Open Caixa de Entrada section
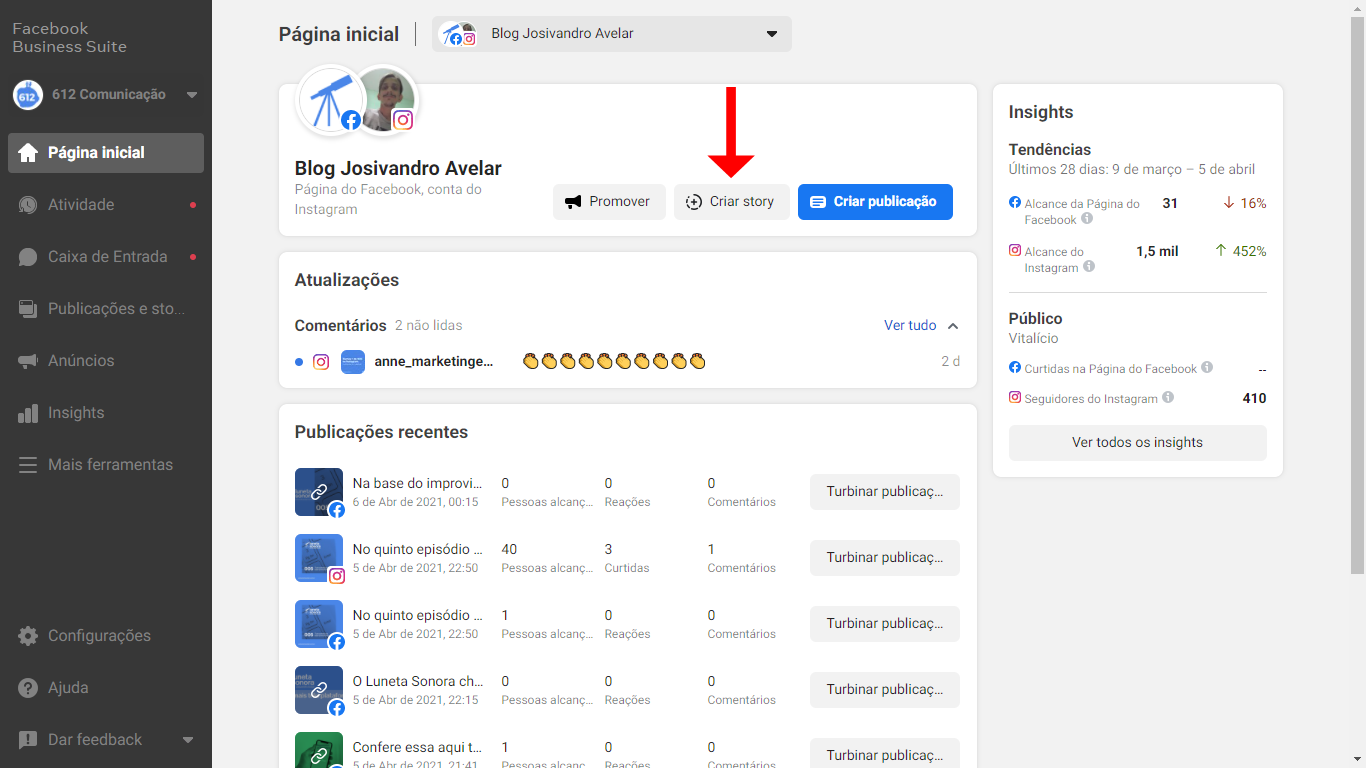Screen dimensions: 1366x768 click(x=106, y=257)
